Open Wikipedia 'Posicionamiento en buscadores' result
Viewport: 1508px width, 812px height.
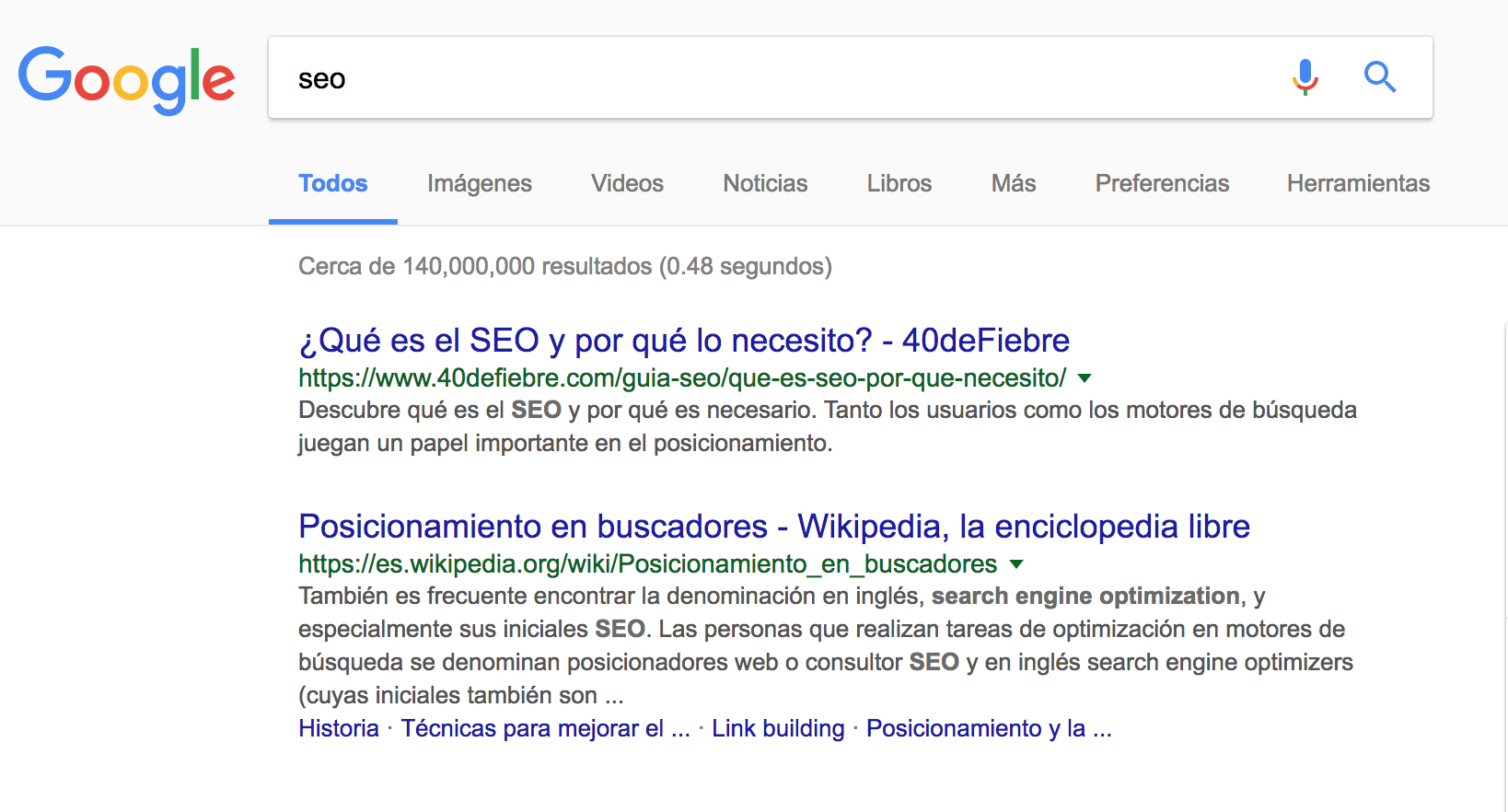pyautogui.click(x=774, y=527)
